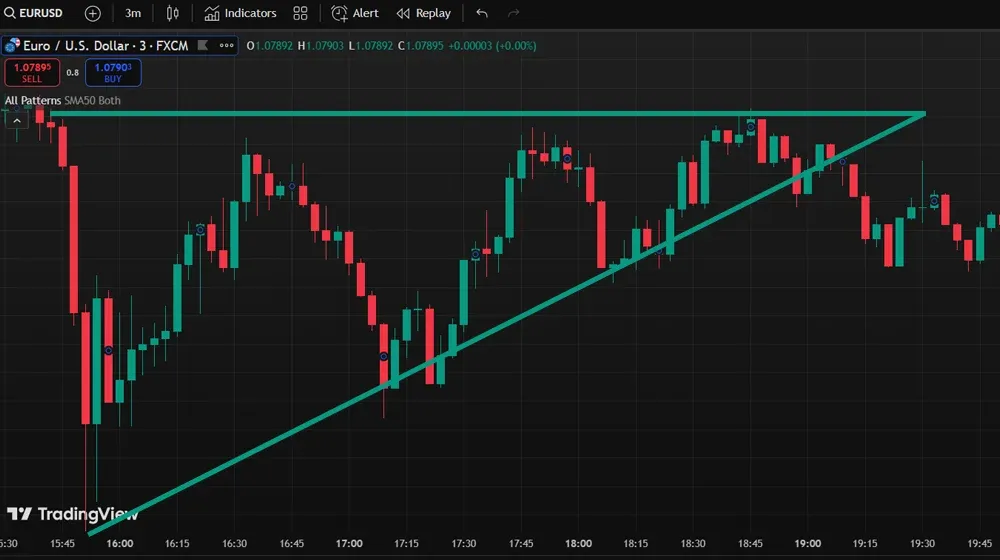Viewport: 1000px width, 560px height.
Task: Click the 16:00 time axis label
Action: [120, 543]
